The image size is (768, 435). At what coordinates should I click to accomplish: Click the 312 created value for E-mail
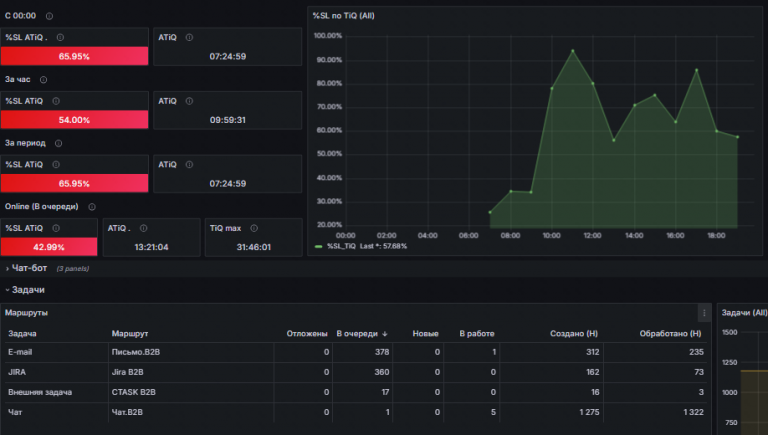pos(593,352)
